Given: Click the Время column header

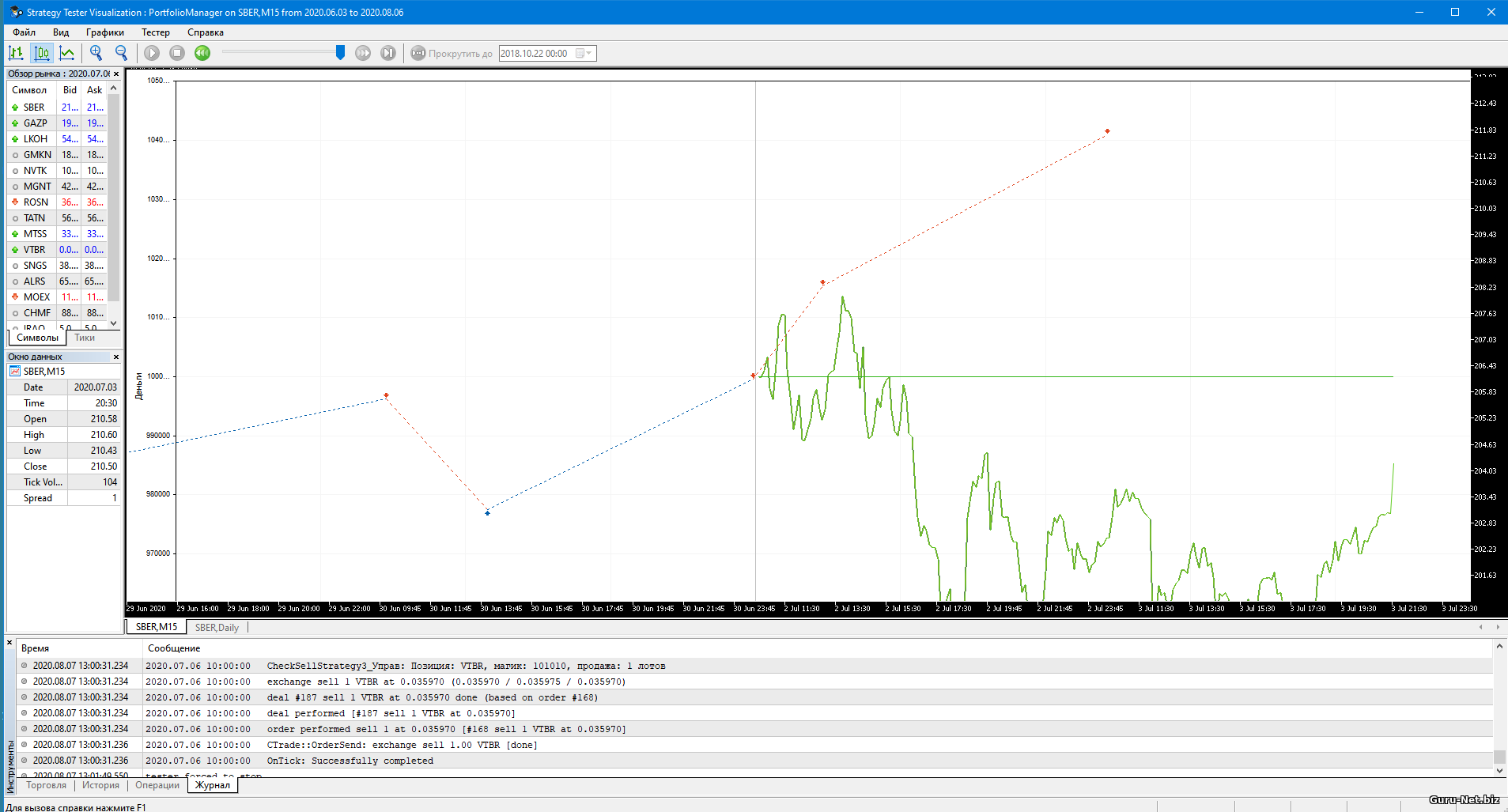Looking at the screenshot, I should [x=79, y=648].
